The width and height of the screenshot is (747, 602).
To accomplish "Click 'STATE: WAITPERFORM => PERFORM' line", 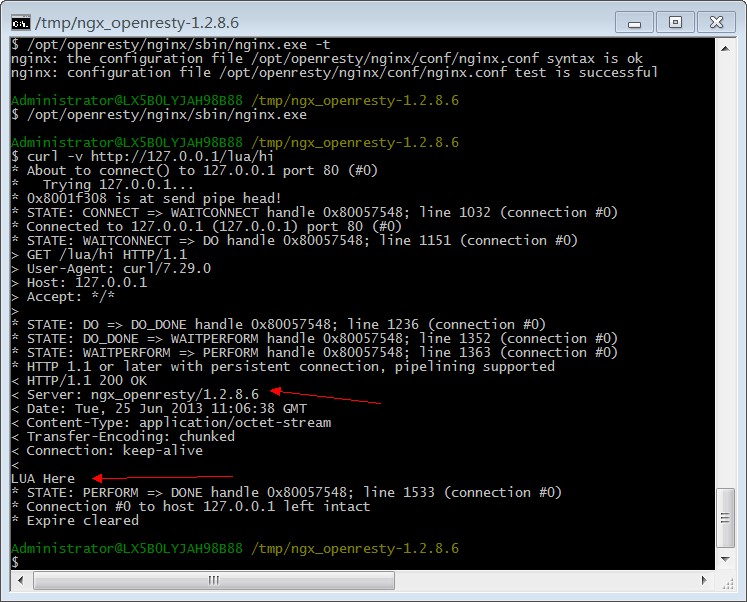I will point(314,353).
